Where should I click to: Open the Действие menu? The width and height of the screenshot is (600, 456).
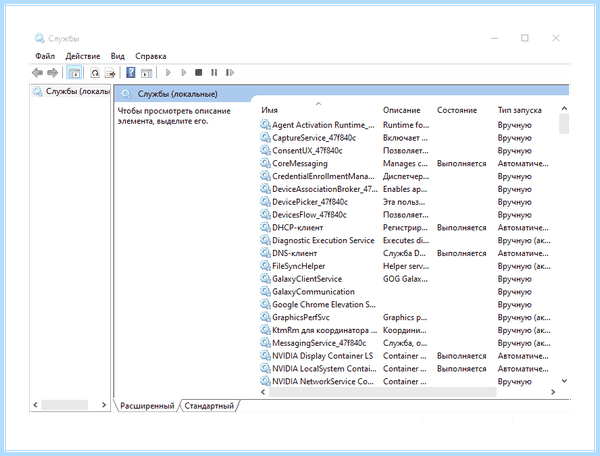click(83, 56)
